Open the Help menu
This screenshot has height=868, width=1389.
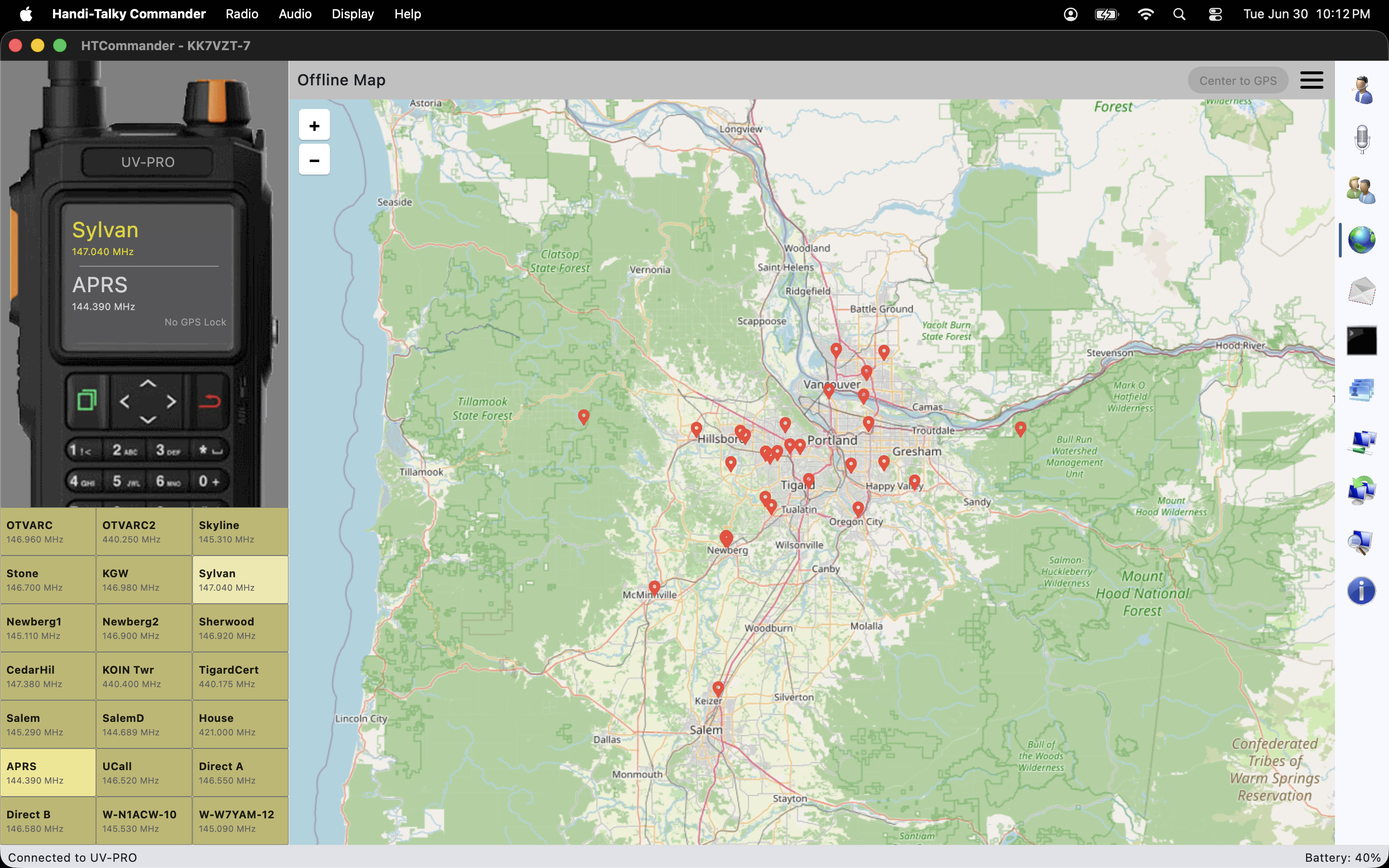408,14
